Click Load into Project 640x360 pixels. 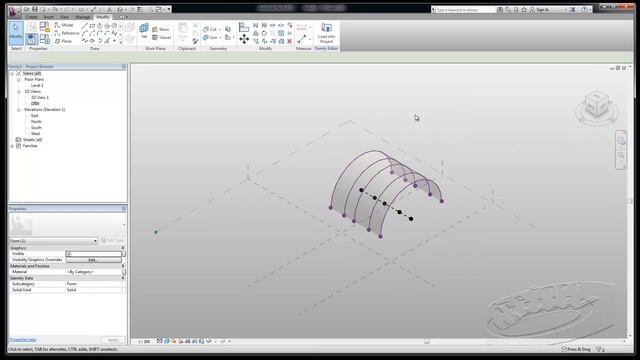pyautogui.click(x=326, y=33)
